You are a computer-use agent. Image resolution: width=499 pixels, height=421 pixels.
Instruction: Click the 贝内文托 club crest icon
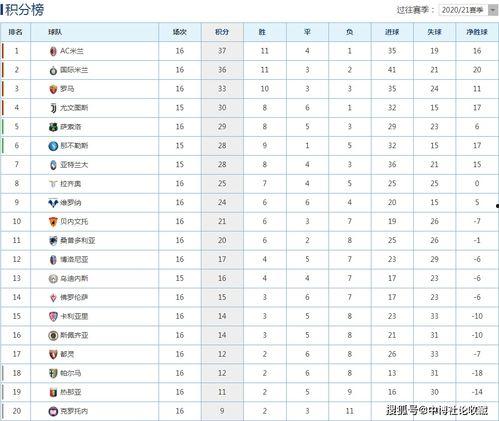click(53, 222)
